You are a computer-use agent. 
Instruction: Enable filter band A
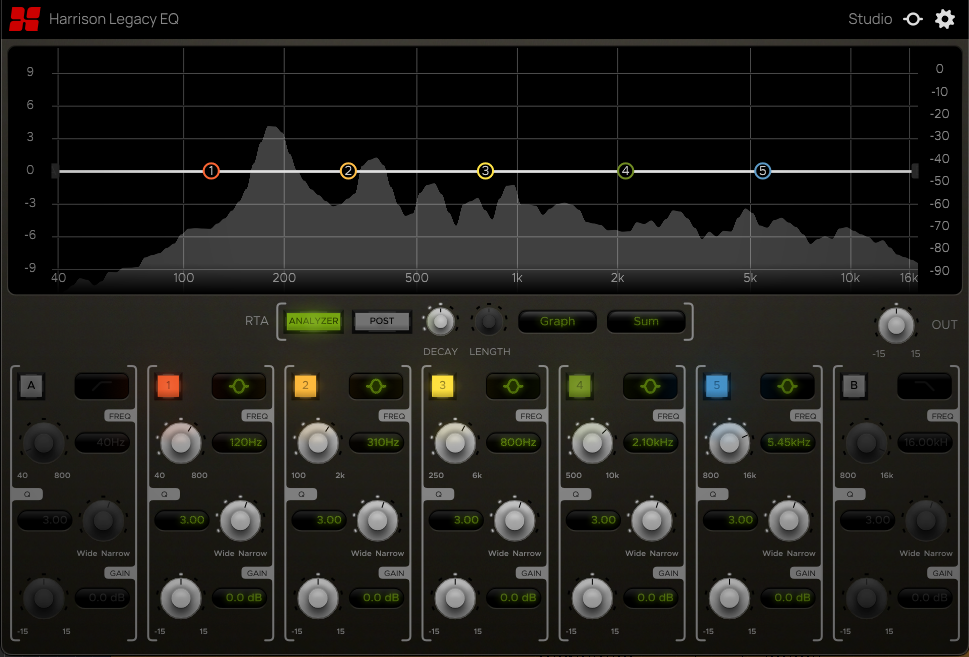pos(31,386)
